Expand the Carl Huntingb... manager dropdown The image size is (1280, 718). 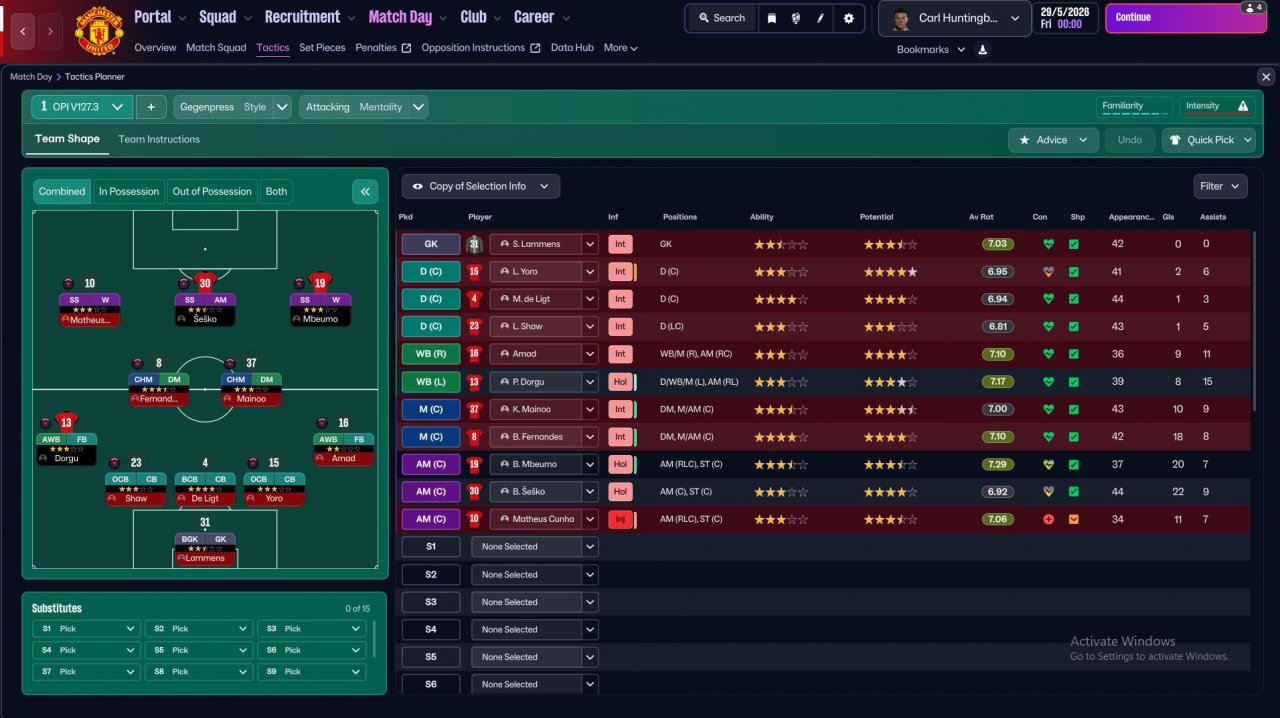click(954, 18)
